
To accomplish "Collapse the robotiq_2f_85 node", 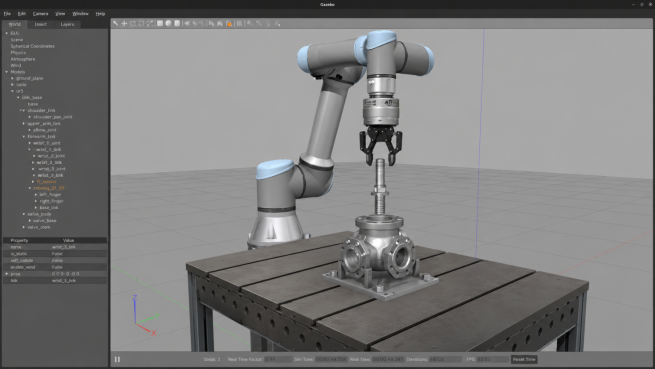I will tap(30, 188).
